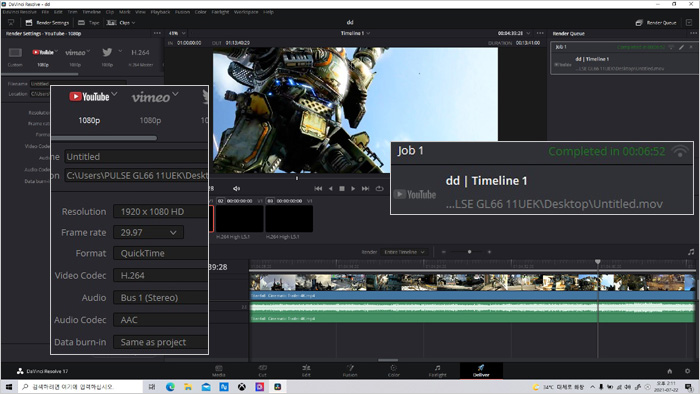
Task: Open File Explorer from the taskbar
Action: (188, 387)
